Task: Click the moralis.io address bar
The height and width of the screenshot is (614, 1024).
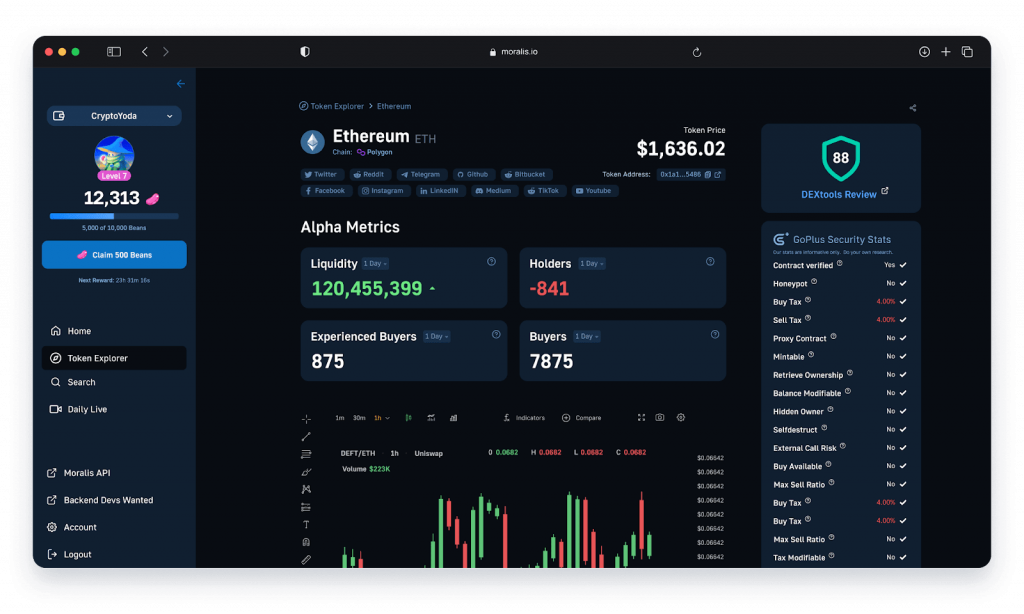Action: (514, 52)
